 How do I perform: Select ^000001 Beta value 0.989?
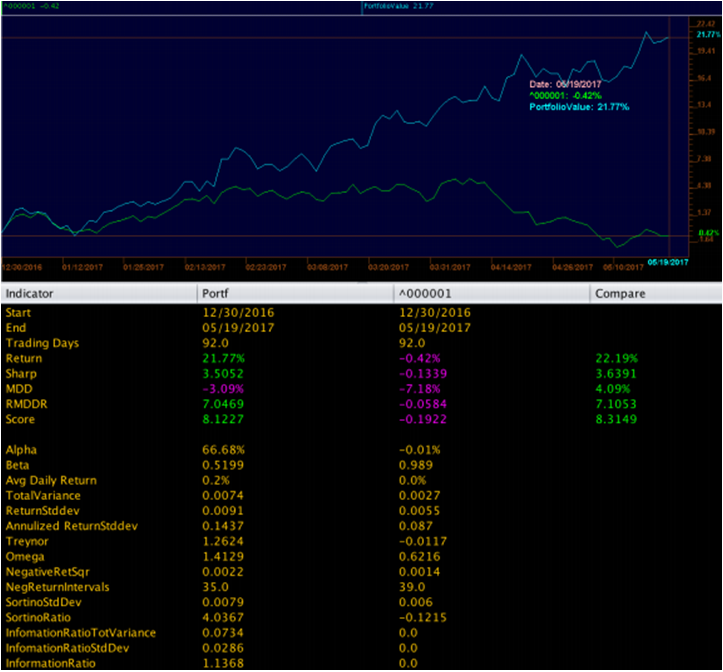coord(415,465)
